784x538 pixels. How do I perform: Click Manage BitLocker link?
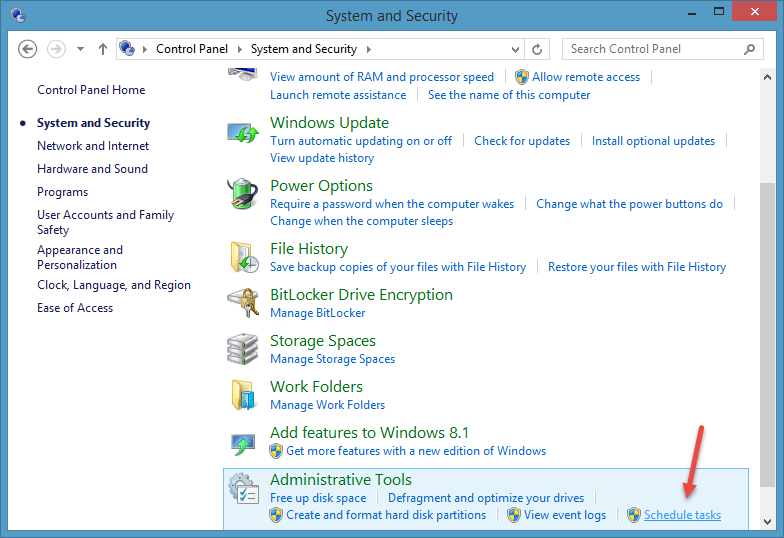[317, 313]
